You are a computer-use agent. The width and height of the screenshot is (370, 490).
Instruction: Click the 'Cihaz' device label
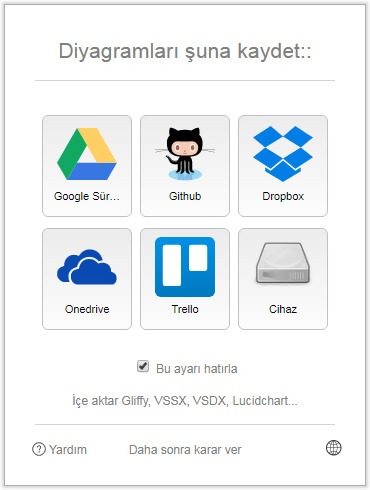coord(283,309)
